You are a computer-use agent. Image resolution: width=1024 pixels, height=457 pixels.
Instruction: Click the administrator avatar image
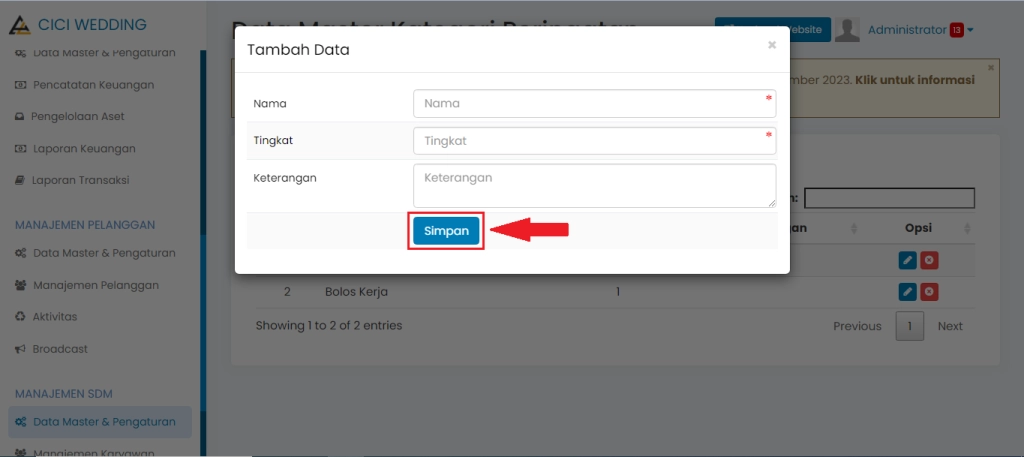(x=847, y=30)
